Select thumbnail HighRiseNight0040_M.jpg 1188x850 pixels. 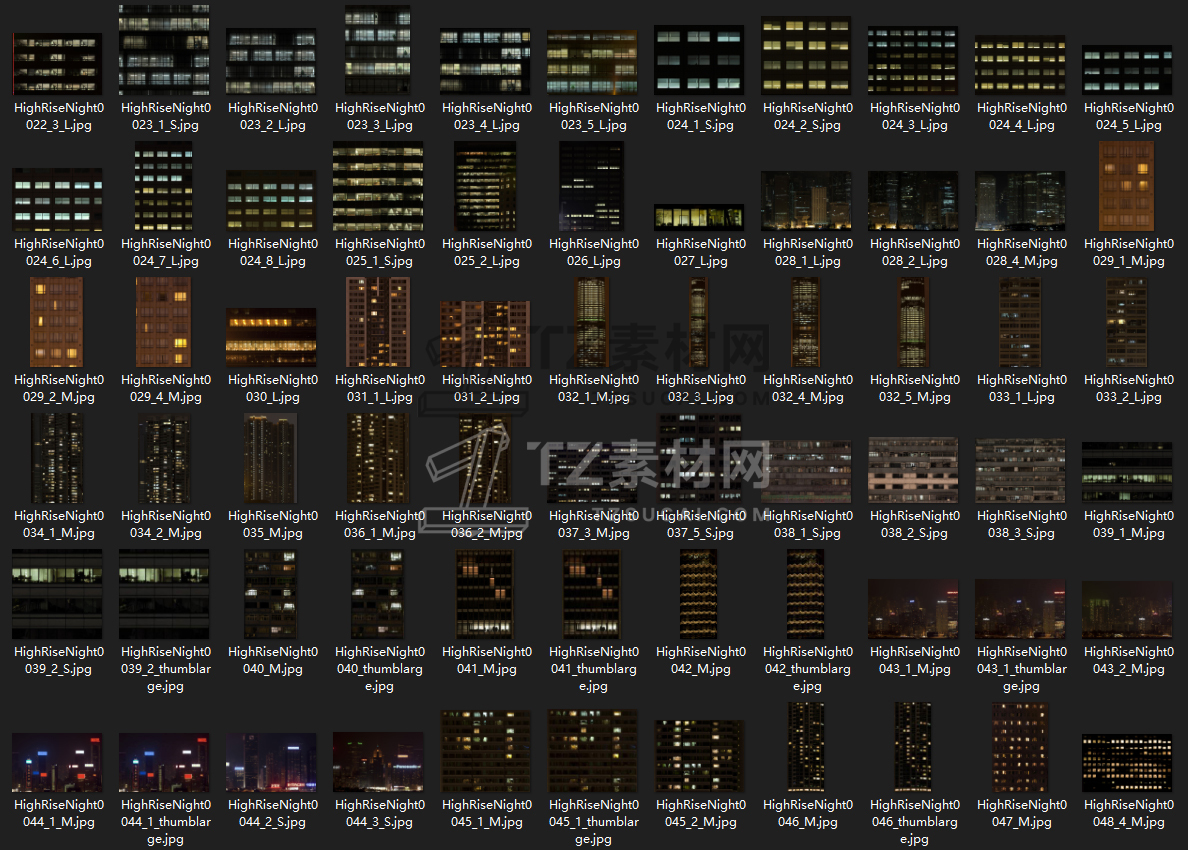click(x=270, y=594)
